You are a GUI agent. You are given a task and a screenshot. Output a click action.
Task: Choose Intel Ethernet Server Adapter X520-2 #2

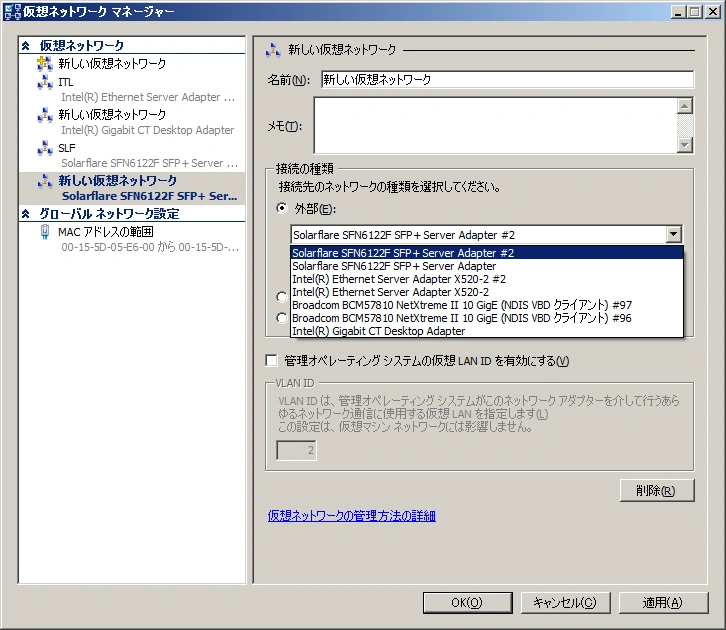pos(487,279)
